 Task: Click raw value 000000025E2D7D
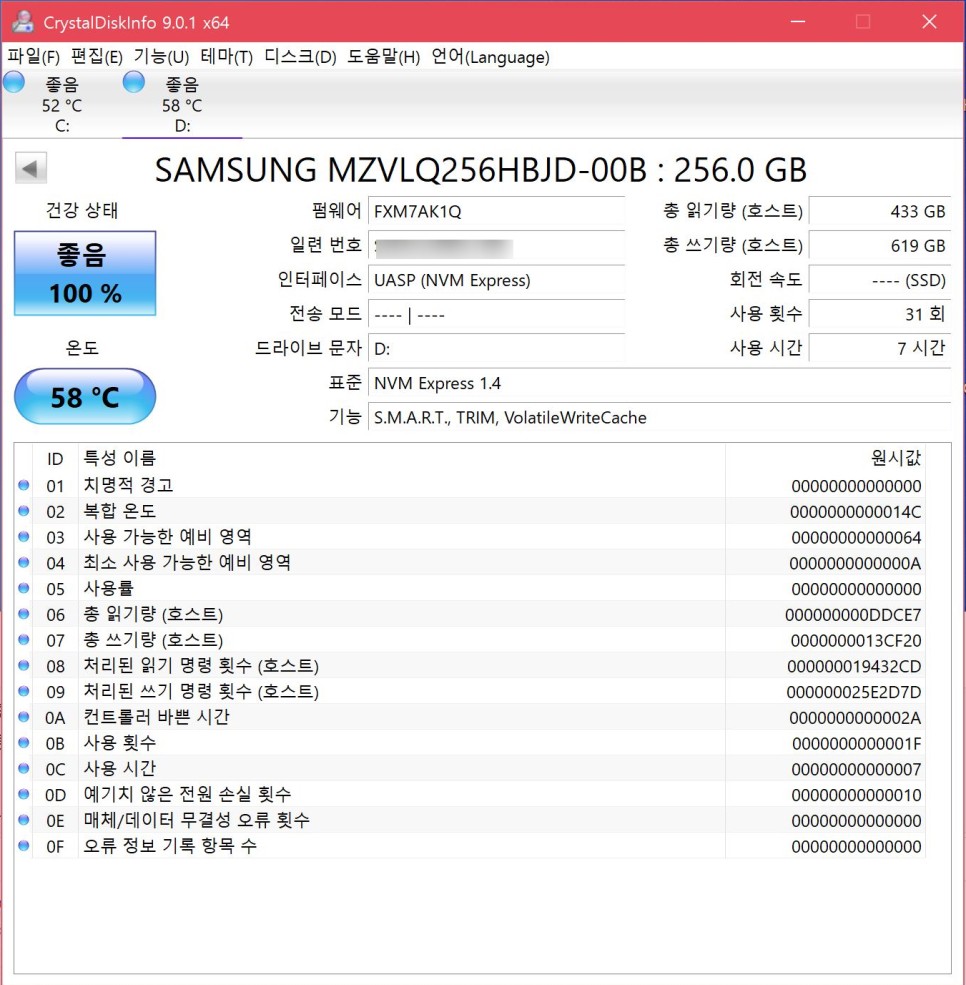854,692
